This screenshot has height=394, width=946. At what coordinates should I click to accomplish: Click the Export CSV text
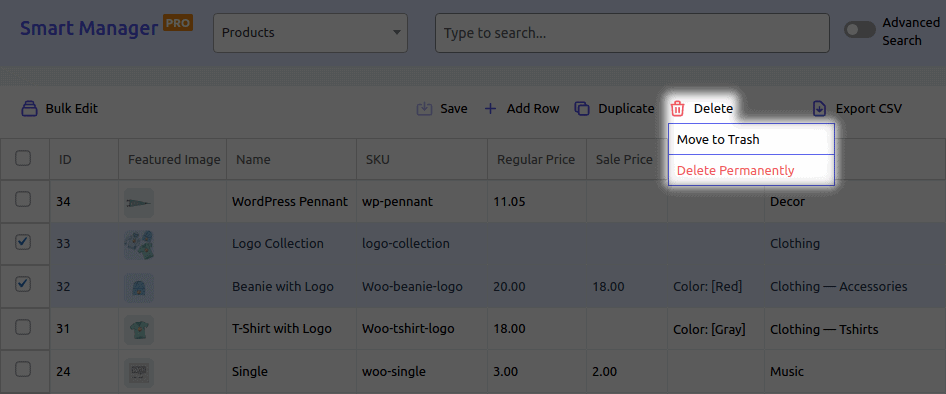(x=869, y=109)
